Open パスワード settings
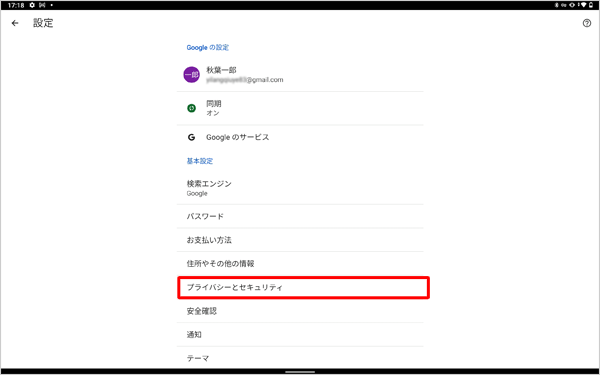Viewport: 600px width, 375px height. (300, 216)
